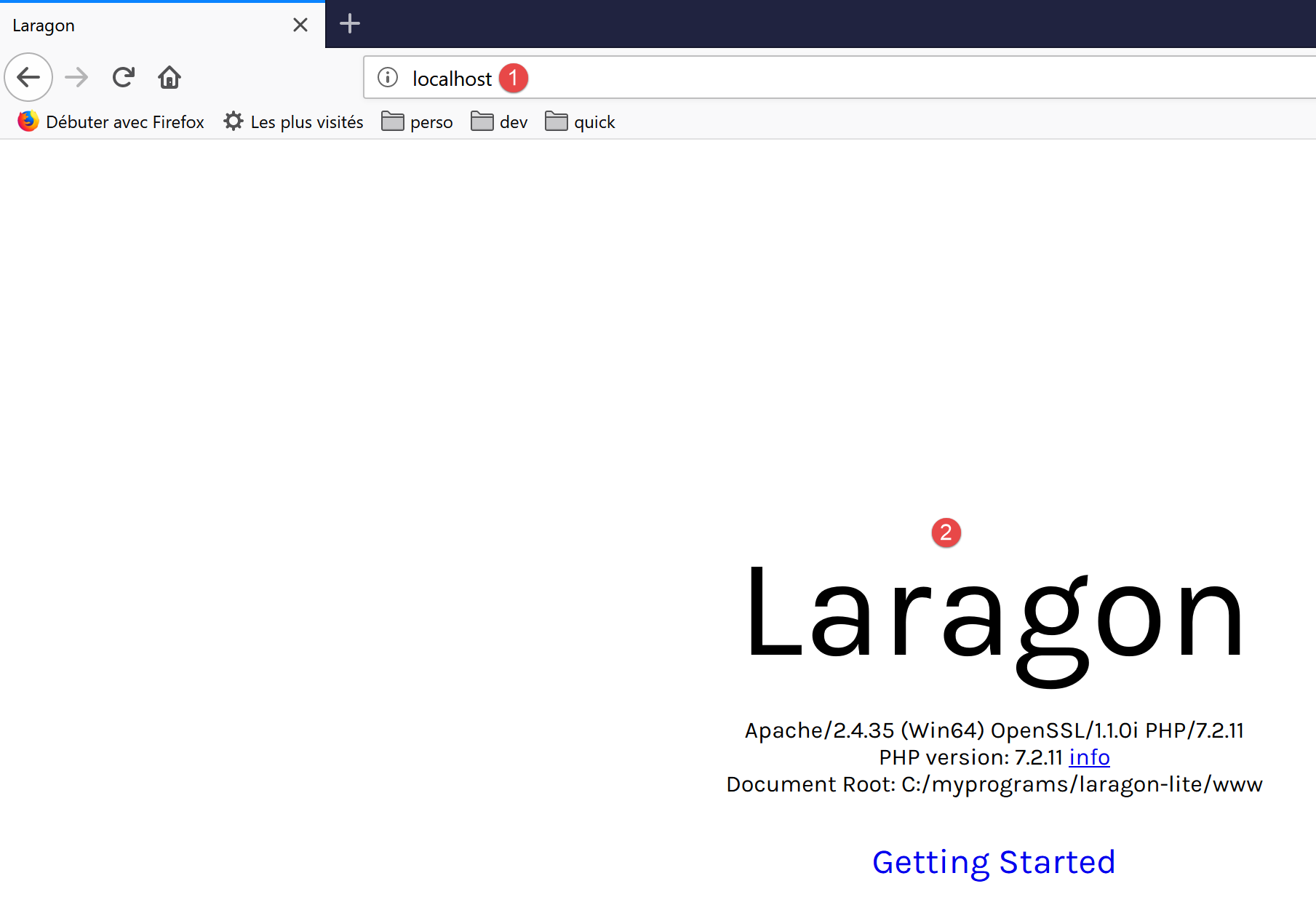The width and height of the screenshot is (1316, 897).
Task: Click the red badge numbered 2
Action: click(x=946, y=533)
